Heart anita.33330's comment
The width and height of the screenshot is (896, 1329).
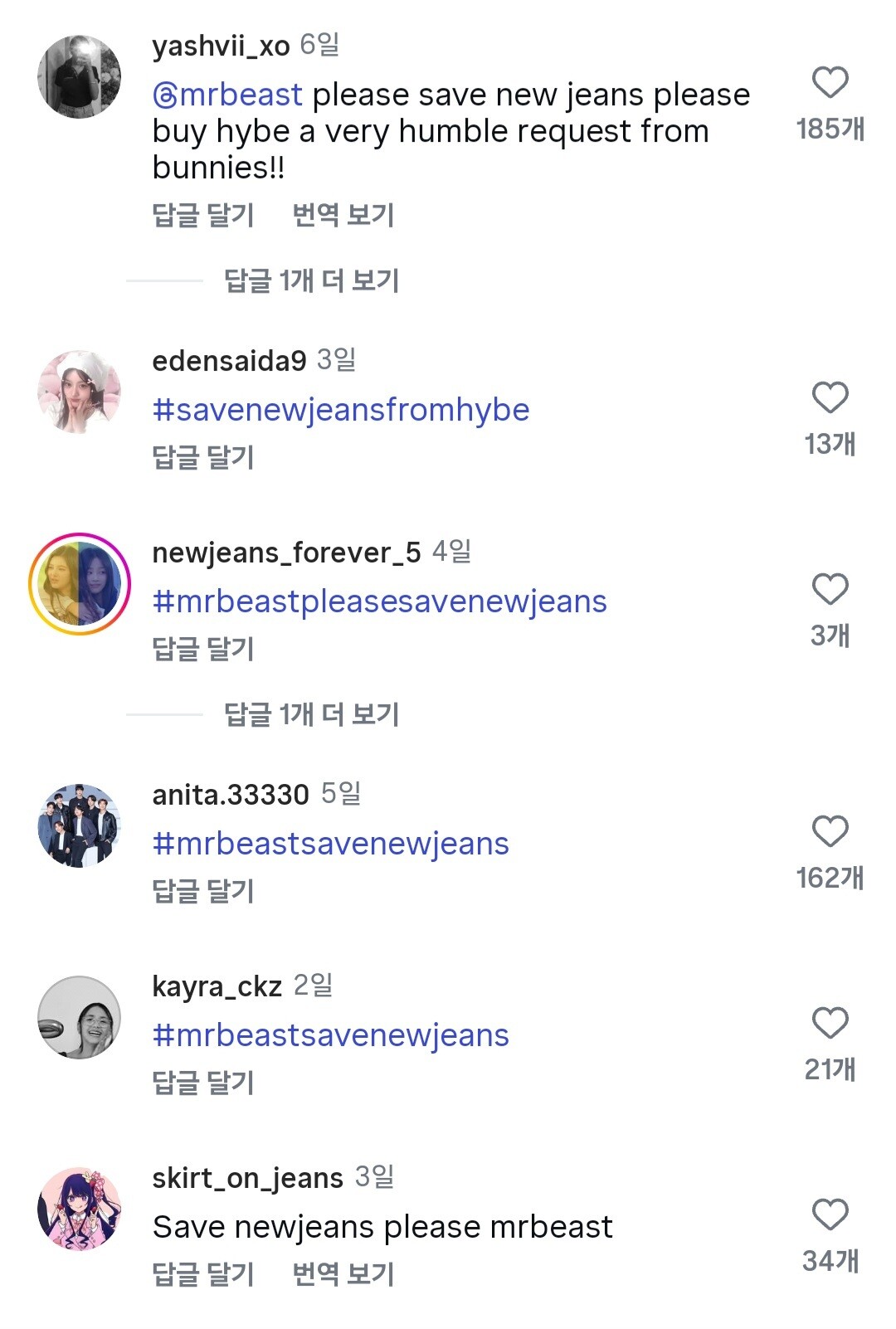click(x=830, y=831)
